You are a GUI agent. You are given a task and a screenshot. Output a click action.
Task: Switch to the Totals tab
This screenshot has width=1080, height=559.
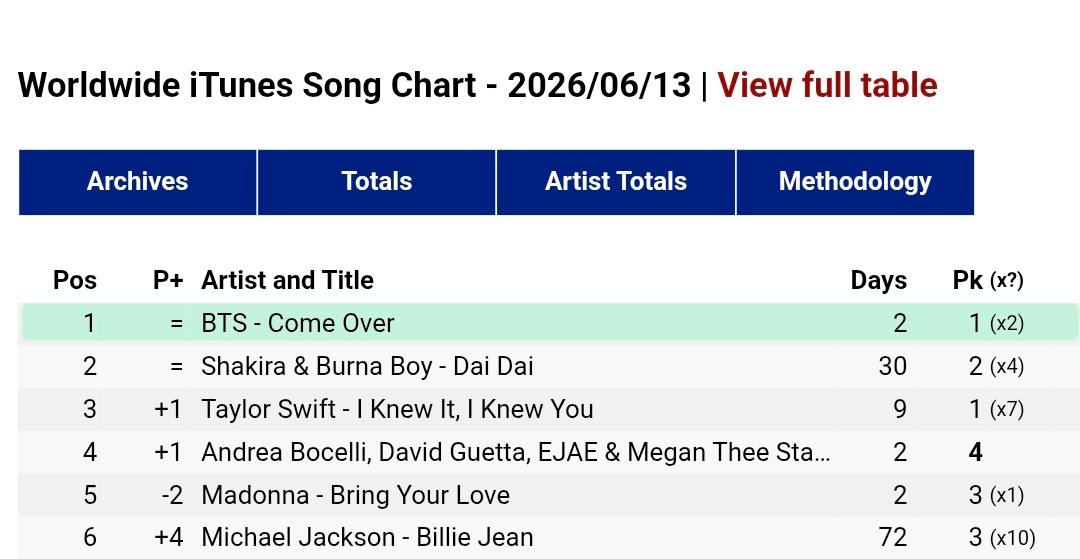(377, 182)
